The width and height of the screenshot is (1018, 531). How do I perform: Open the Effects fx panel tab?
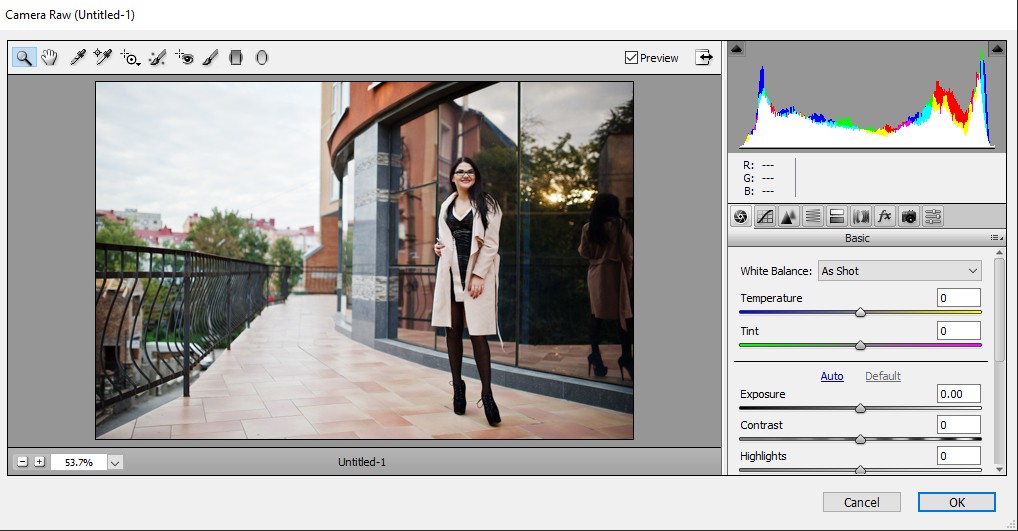click(885, 216)
